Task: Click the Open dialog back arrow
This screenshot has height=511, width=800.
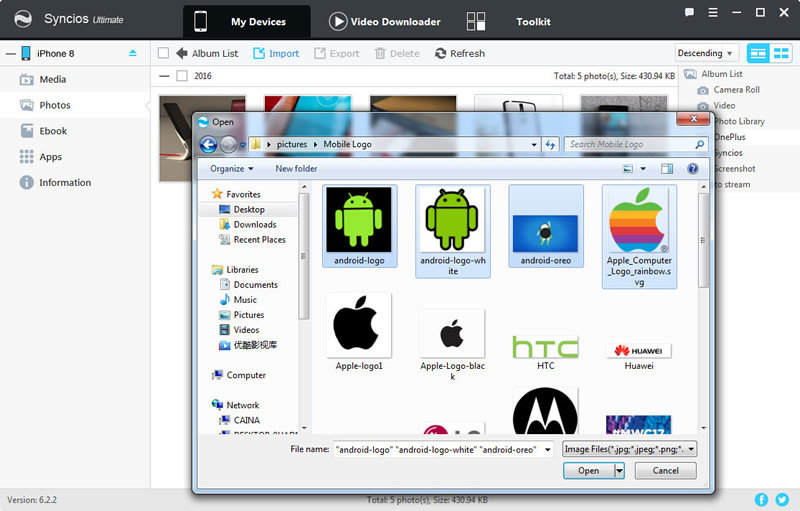Action: point(208,144)
